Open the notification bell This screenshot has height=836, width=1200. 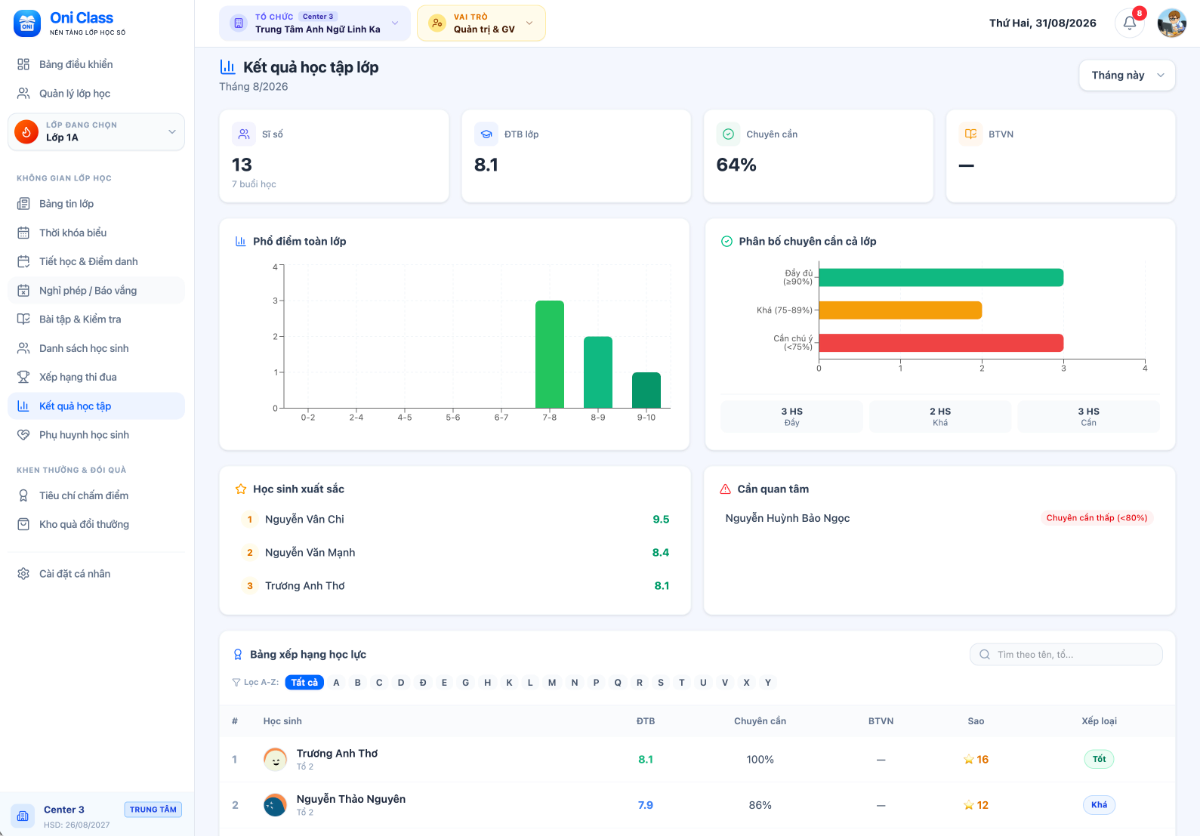[1129, 23]
